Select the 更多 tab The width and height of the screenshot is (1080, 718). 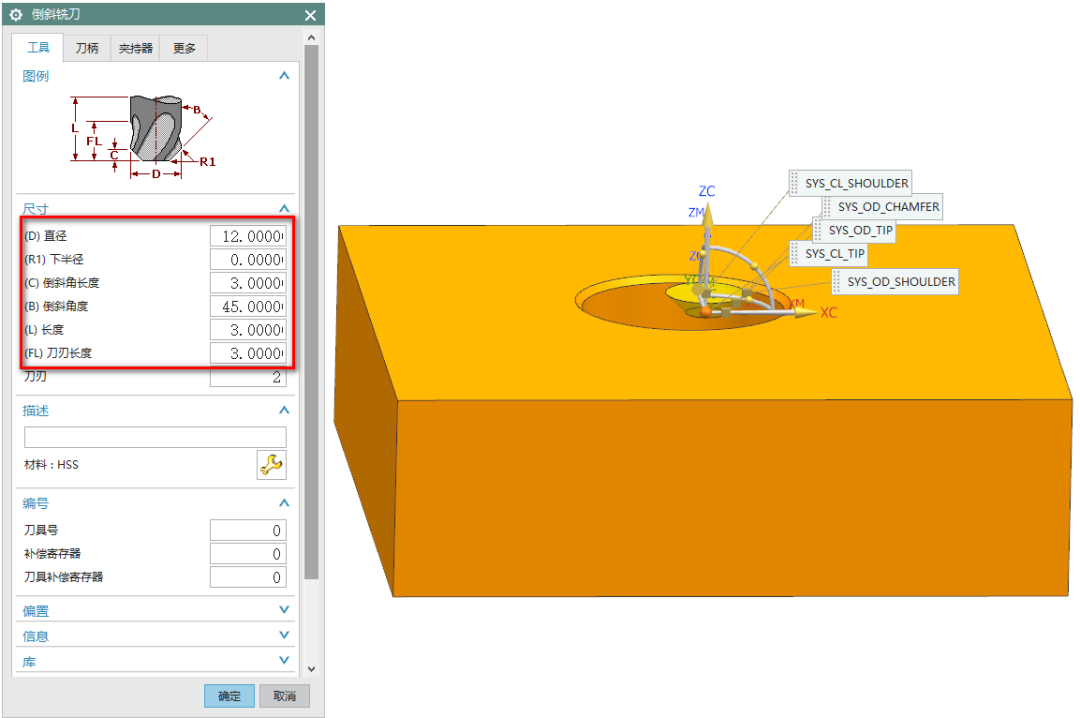pos(184,48)
